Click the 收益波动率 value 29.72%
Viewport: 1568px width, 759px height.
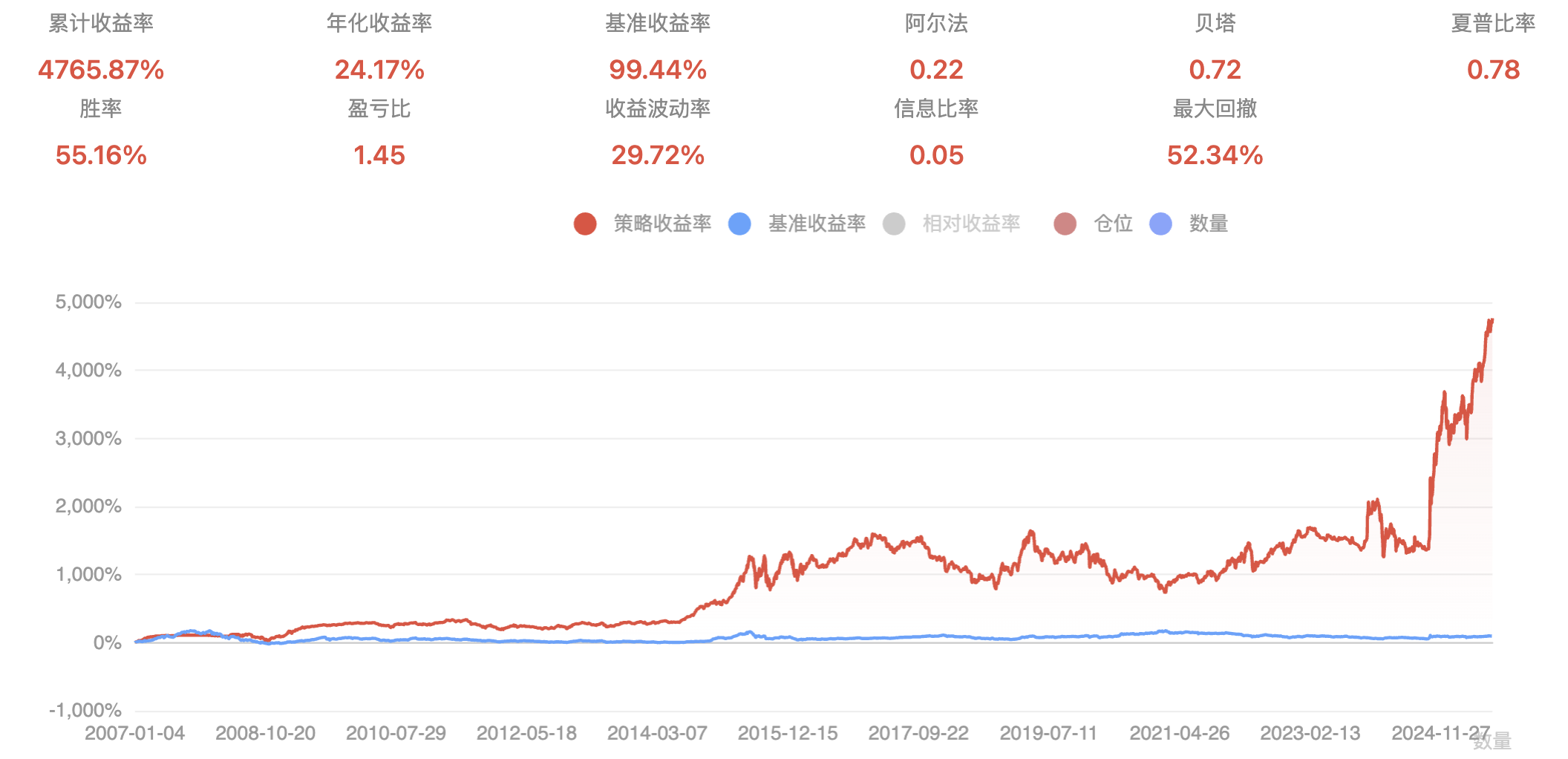[x=658, y=155]
